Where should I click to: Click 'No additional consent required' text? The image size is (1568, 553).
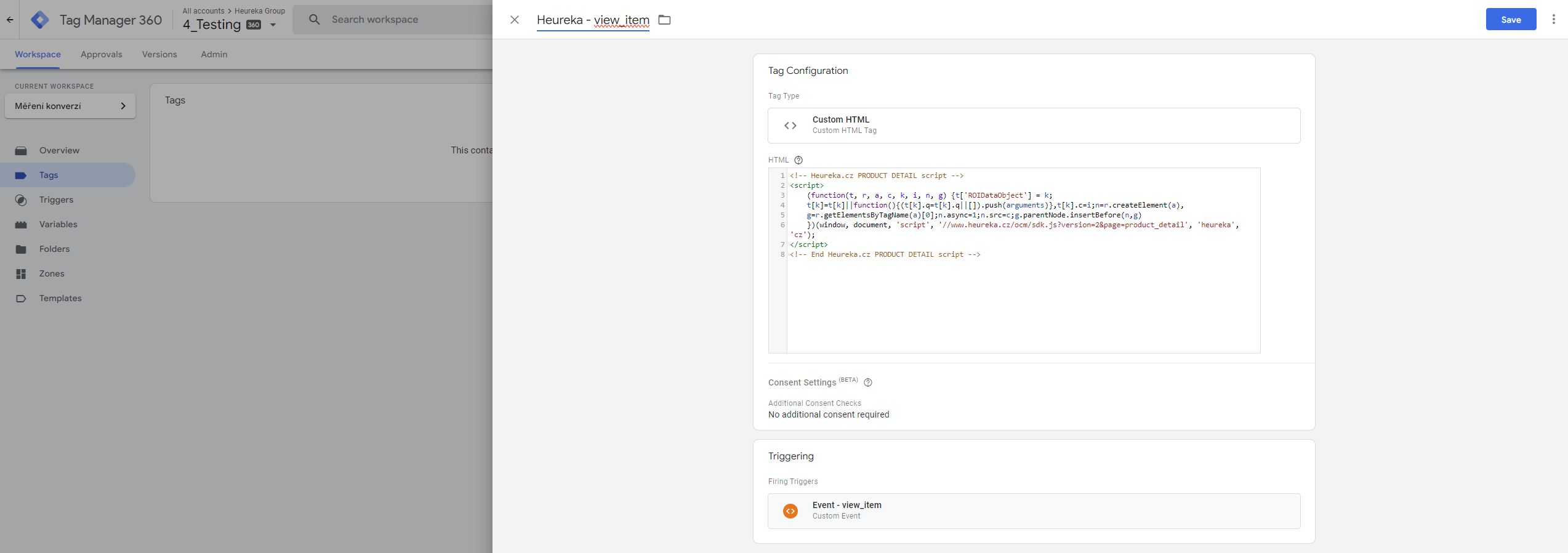click(829, 414)
